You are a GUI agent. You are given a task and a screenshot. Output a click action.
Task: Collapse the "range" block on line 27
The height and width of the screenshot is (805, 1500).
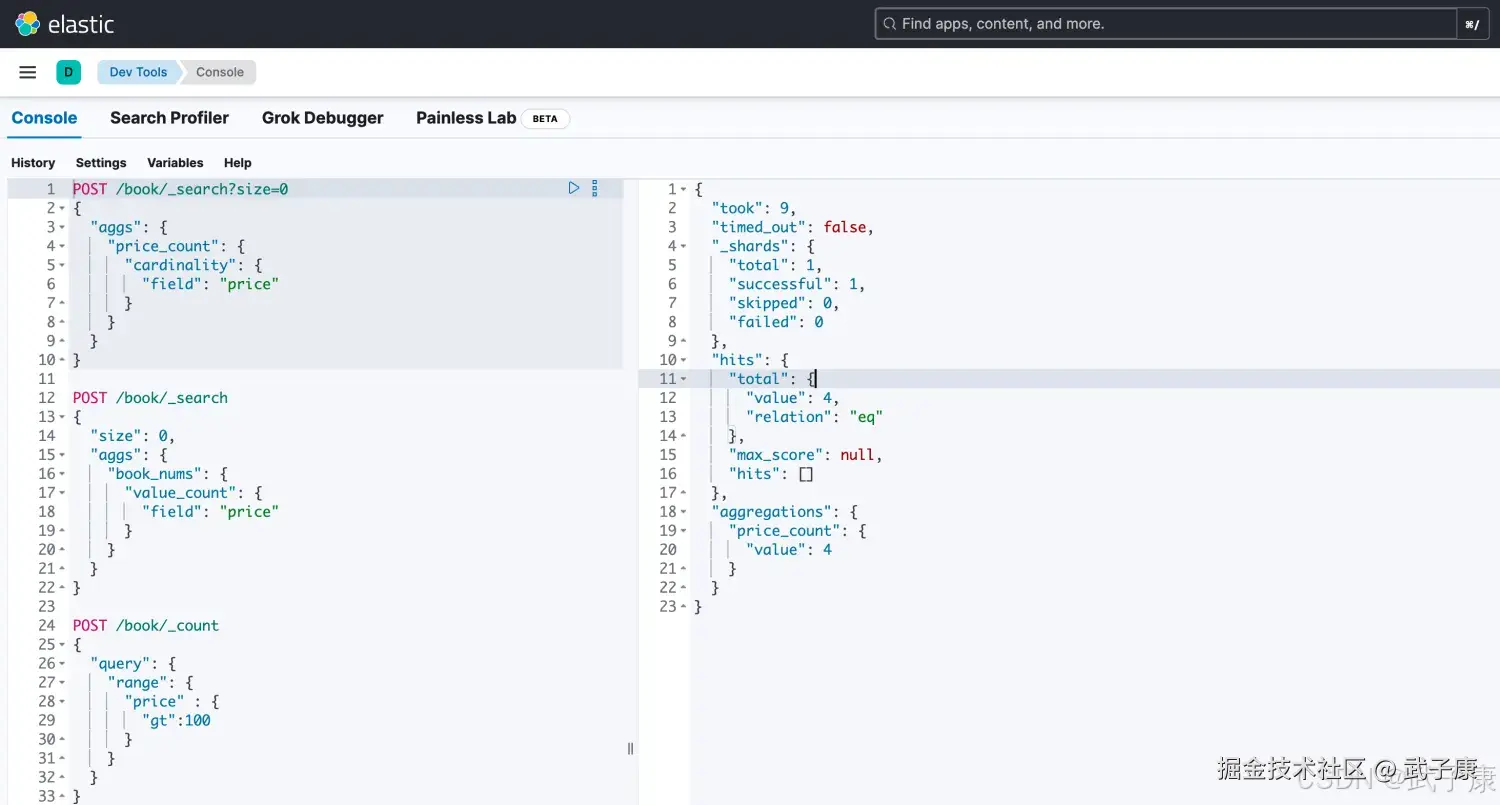[x=62, y=683]
